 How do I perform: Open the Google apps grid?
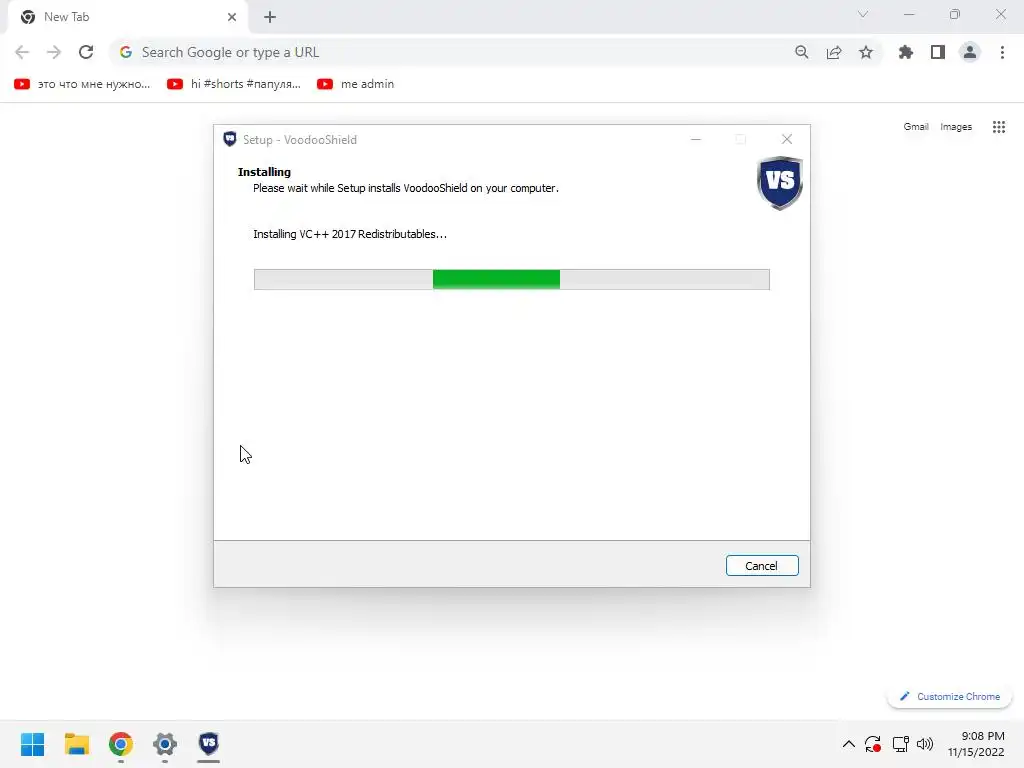(x=999, y=127)
